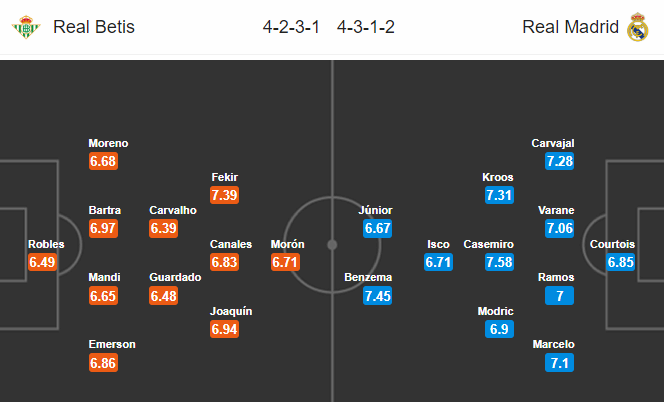This screenshot has height=402, width=664.
Task: Click Isco's 6.71 rating badge
Action: tap(438, 262)
